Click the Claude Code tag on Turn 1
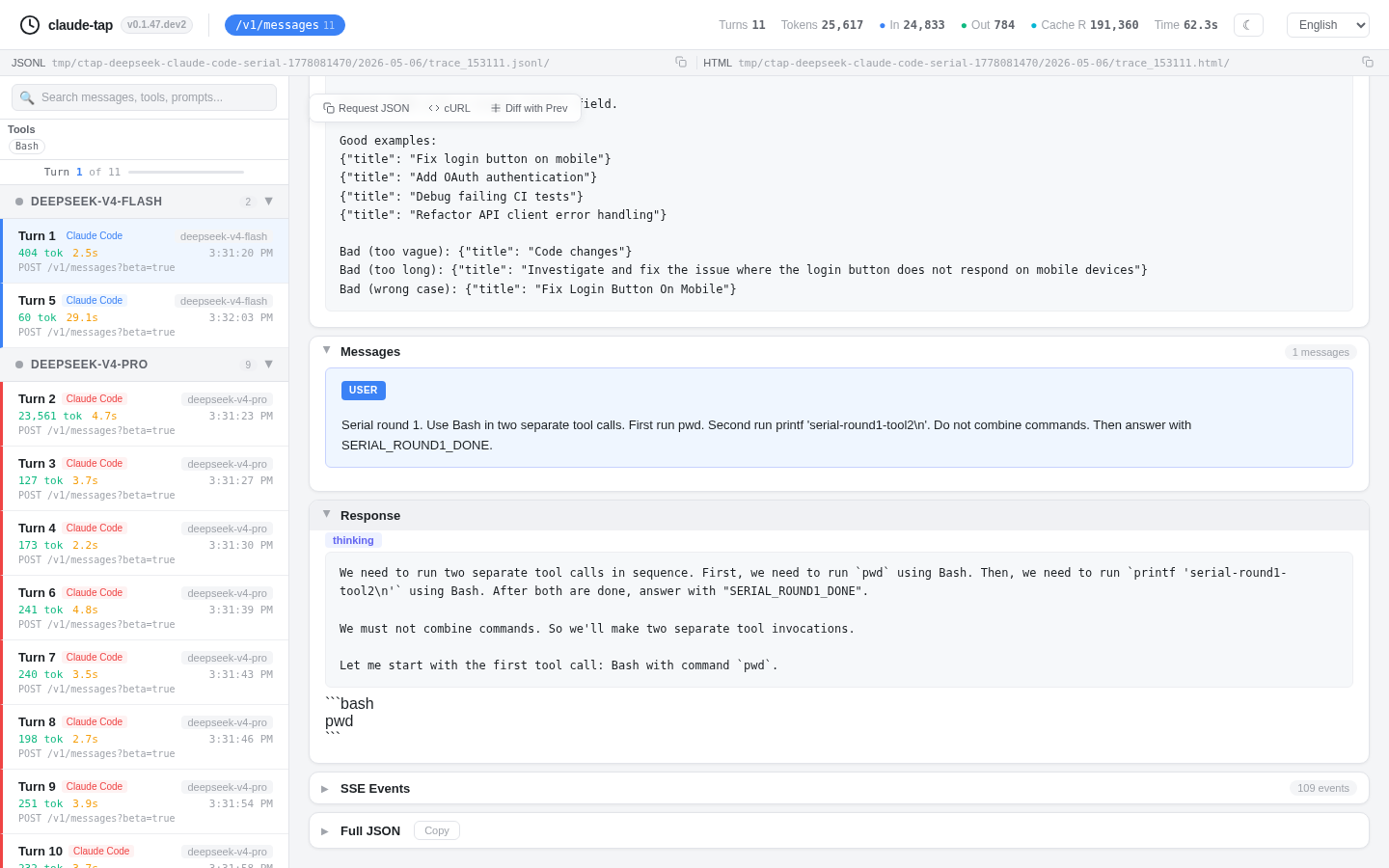This screenshot has width=1389, height=868. point(95,235)
